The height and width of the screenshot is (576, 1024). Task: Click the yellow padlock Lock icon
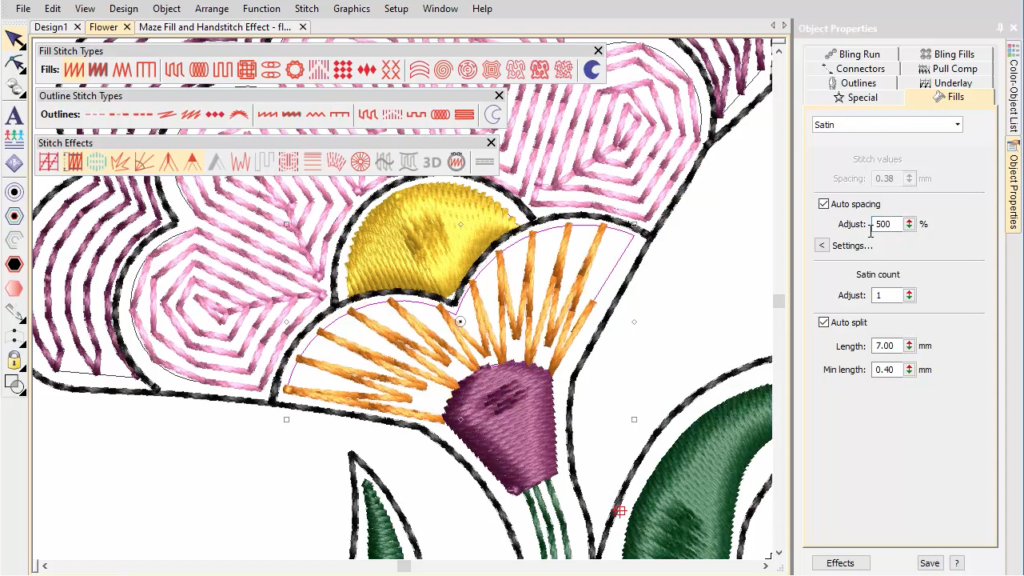point(14,360)
